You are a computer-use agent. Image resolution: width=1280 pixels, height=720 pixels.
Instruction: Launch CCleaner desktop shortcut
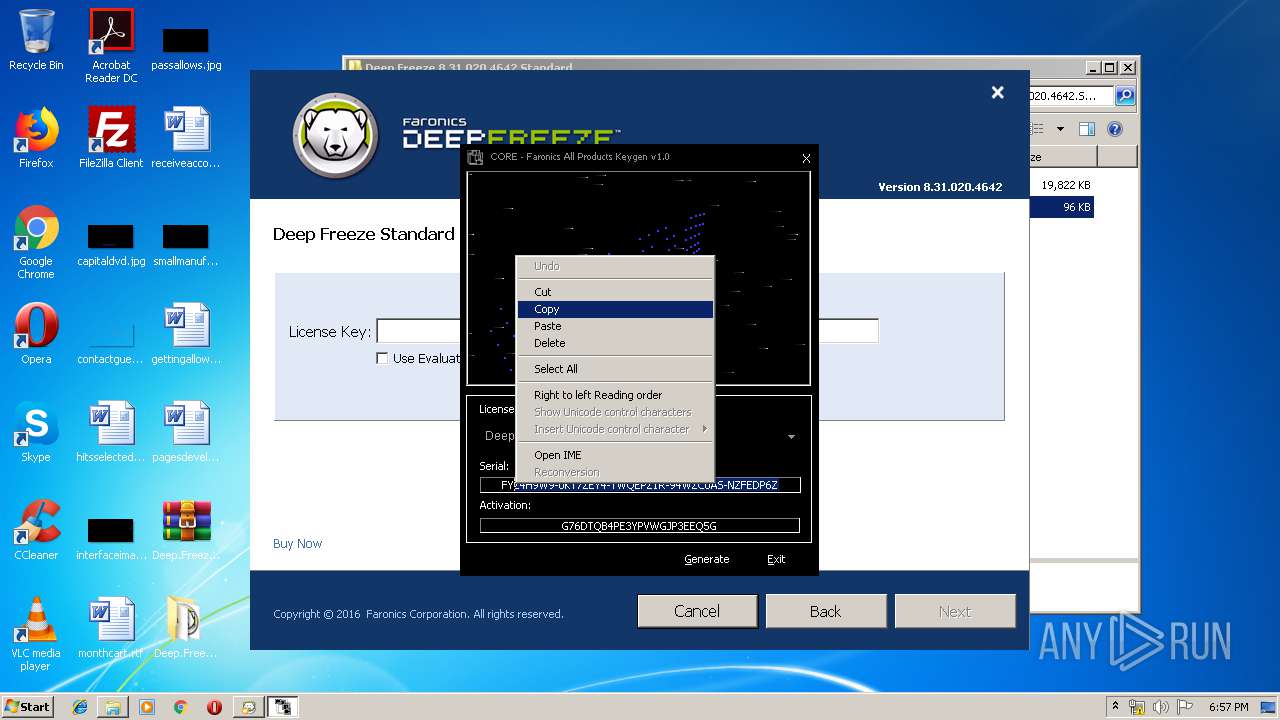click(36, 530)
